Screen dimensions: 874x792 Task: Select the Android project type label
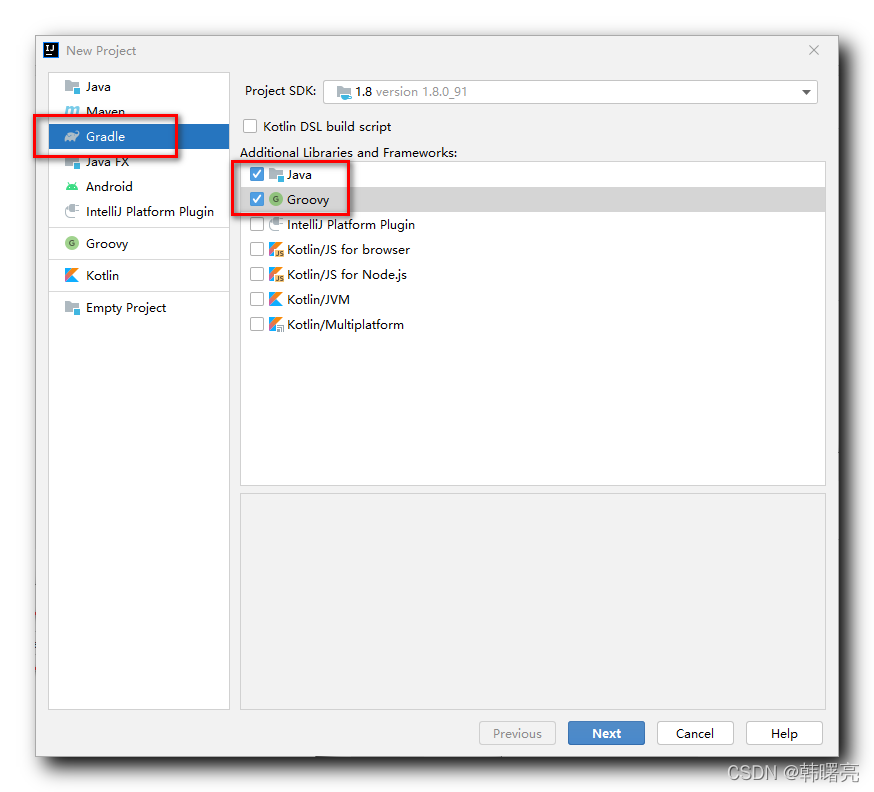point(109,187)
